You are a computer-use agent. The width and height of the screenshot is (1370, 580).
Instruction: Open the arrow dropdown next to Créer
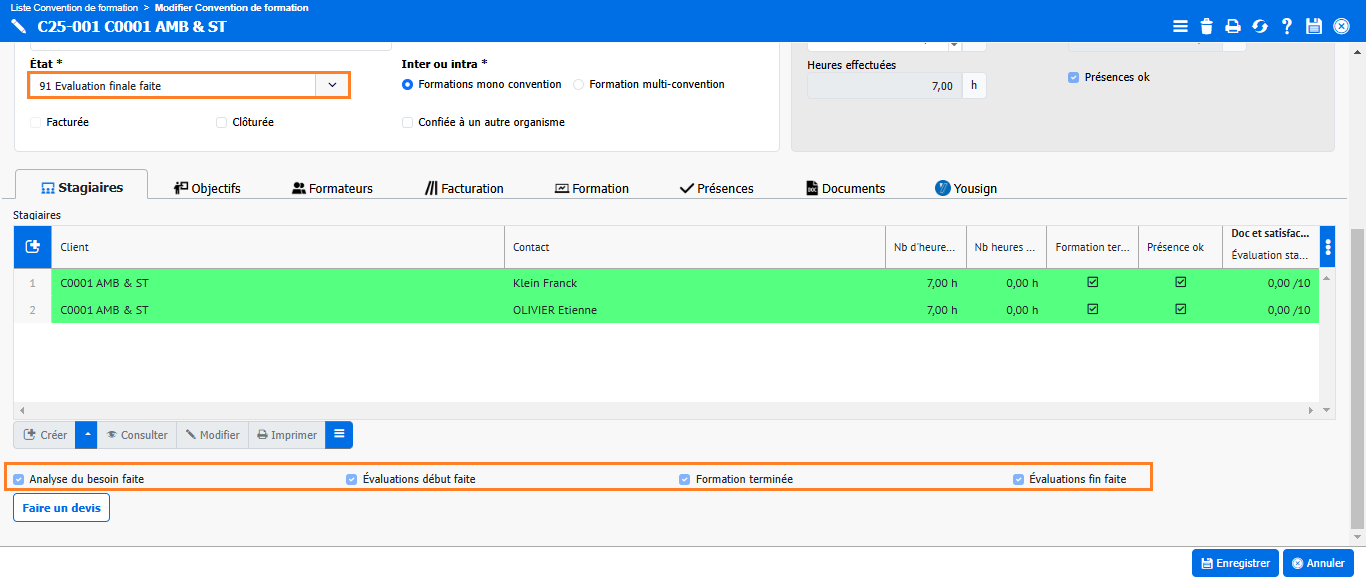pyautogui.click(x=86, y=435)
